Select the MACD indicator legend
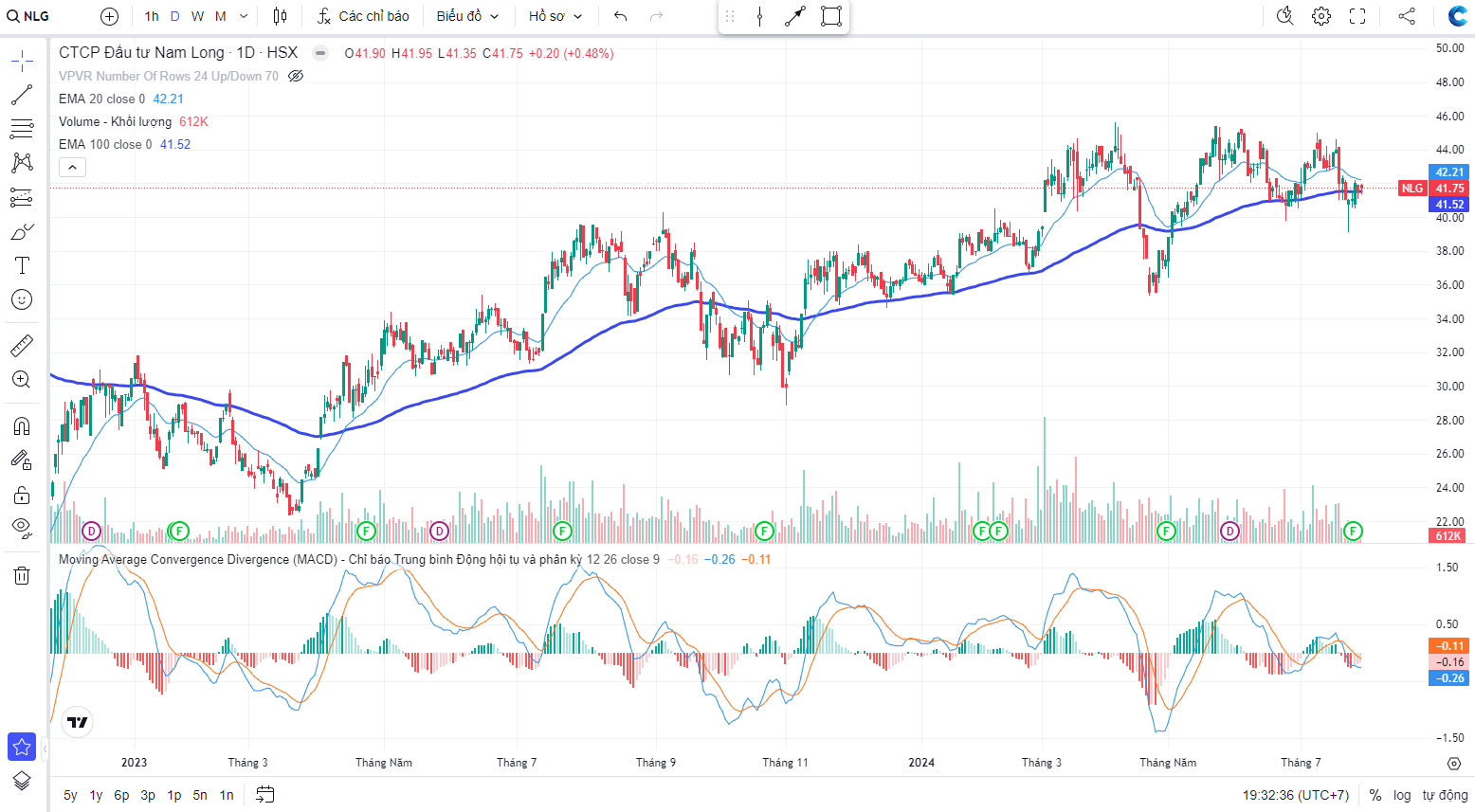Viewport: 1475px width, 812px height. (x=359, y=559)
